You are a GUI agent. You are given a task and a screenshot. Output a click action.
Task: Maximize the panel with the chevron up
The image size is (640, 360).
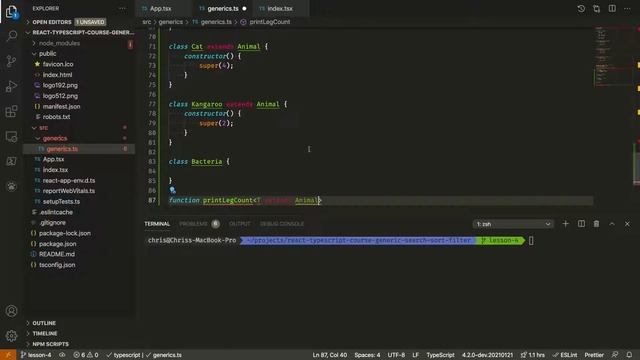612,224
